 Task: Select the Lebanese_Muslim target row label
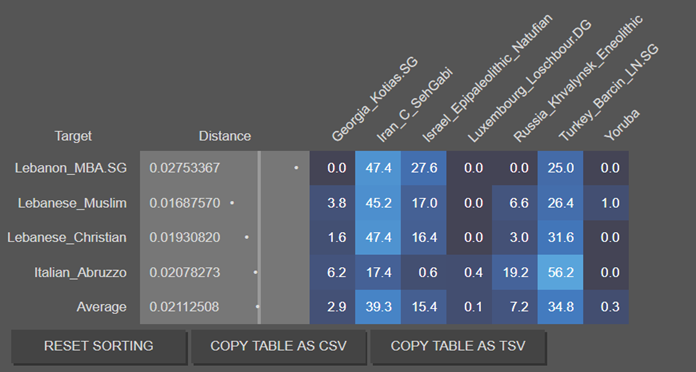click(x=72, y=203)
